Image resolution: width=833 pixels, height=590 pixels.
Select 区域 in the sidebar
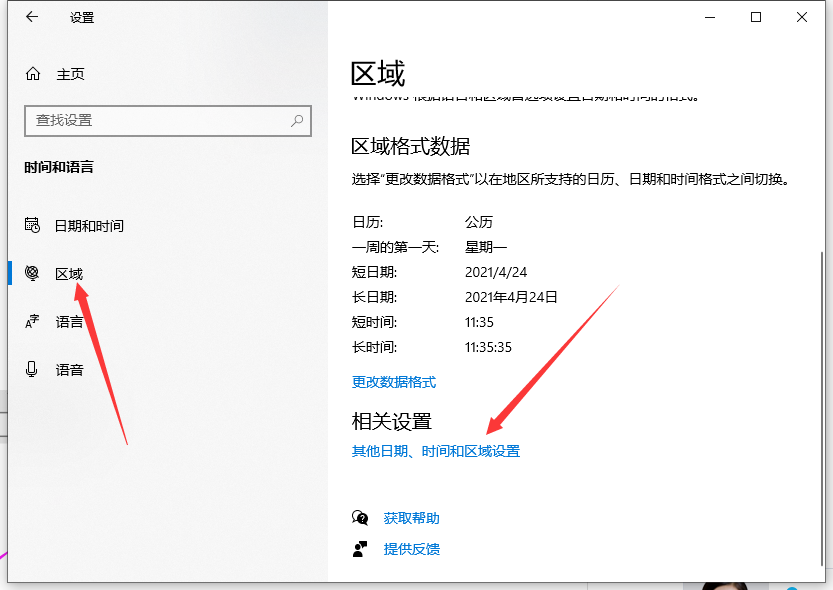(x=69, y=274)
